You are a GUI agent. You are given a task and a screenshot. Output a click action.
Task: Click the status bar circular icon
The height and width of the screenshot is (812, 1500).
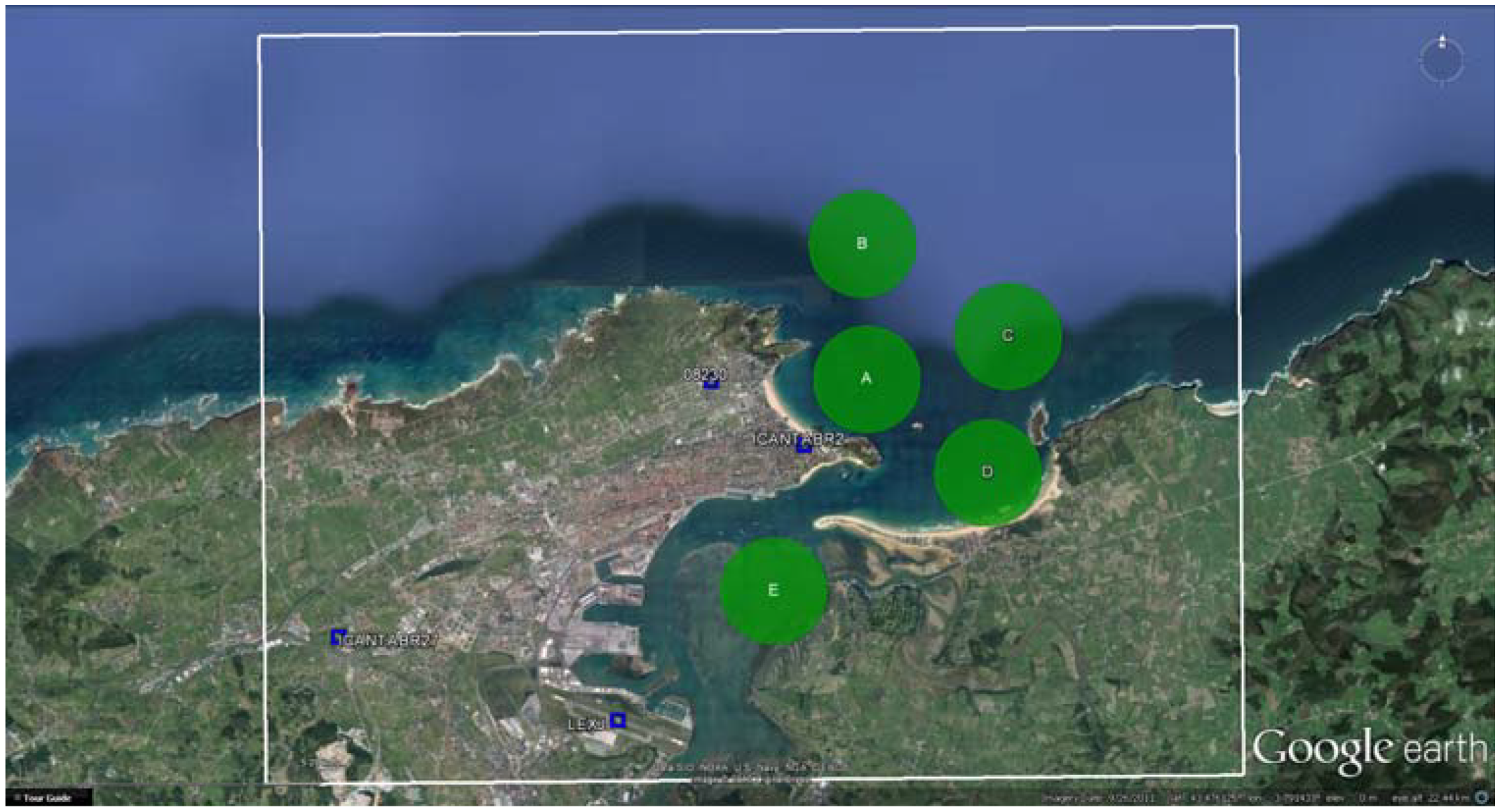[x=1482, y=797]
